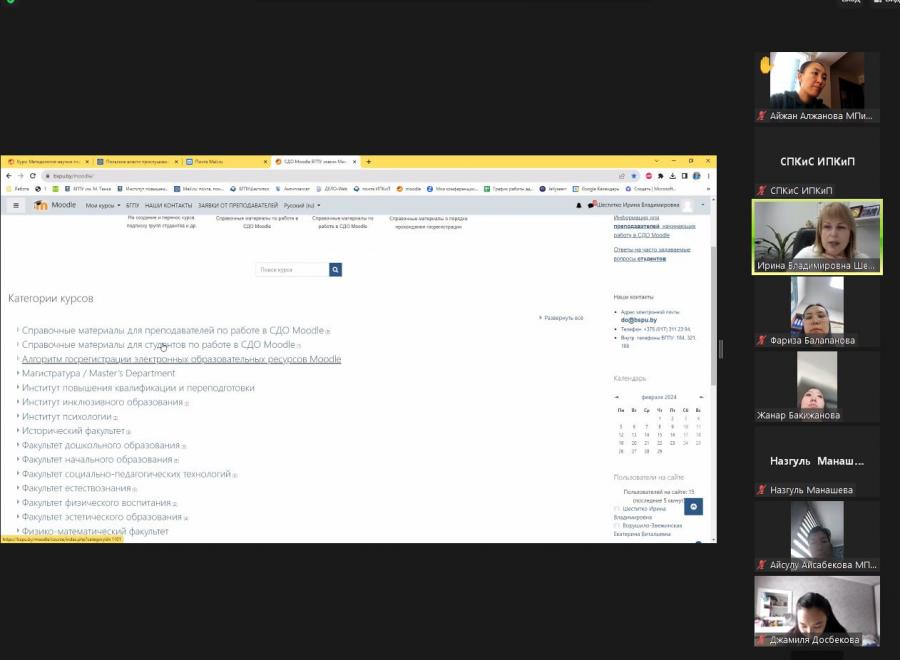
Task: Open the messages chat bubble icon
Action: (x=591, y=205)
